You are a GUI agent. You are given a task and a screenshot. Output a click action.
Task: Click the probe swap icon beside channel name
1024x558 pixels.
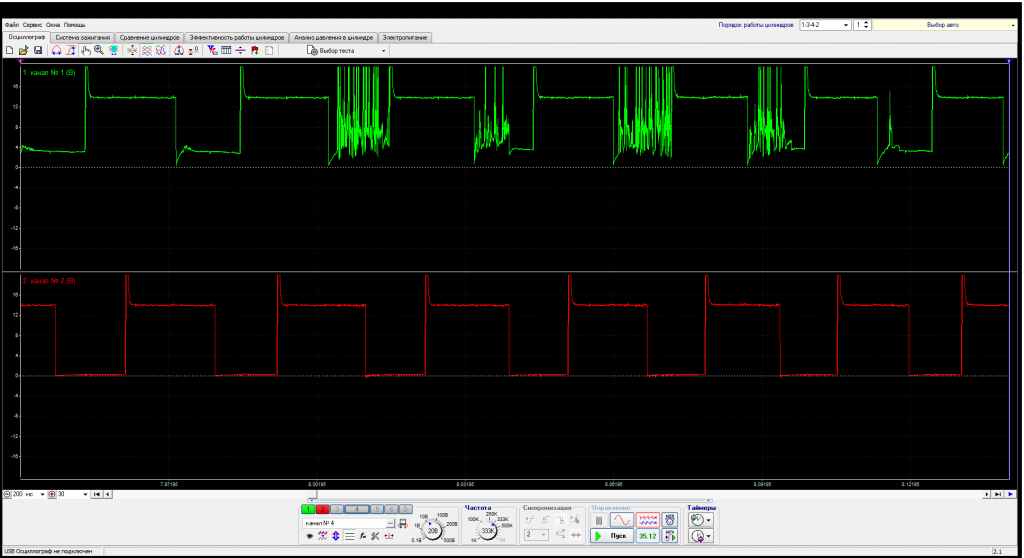[x=403, y=523]
